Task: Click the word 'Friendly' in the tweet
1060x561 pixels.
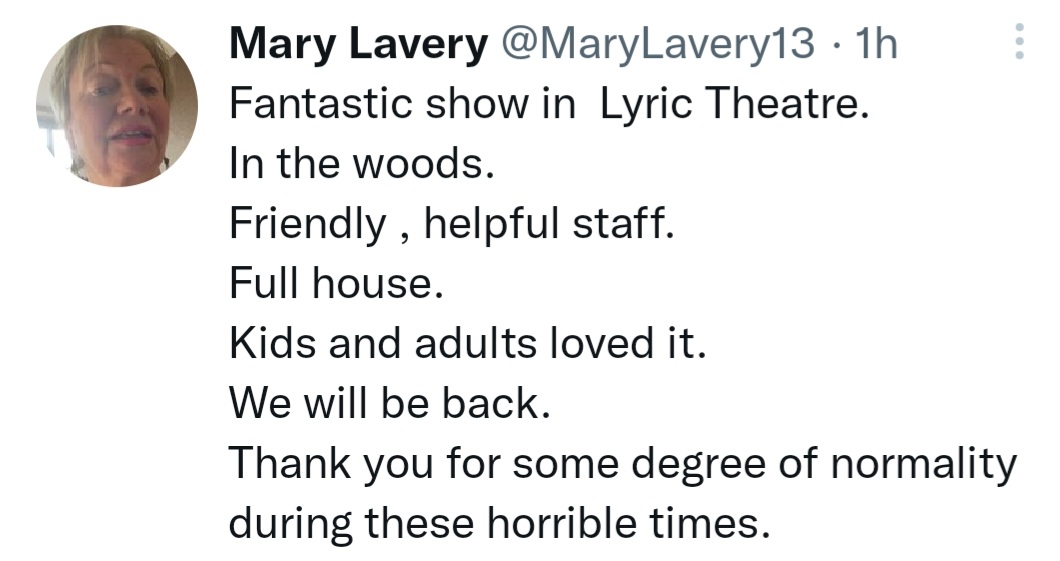Action: point(308,224)
